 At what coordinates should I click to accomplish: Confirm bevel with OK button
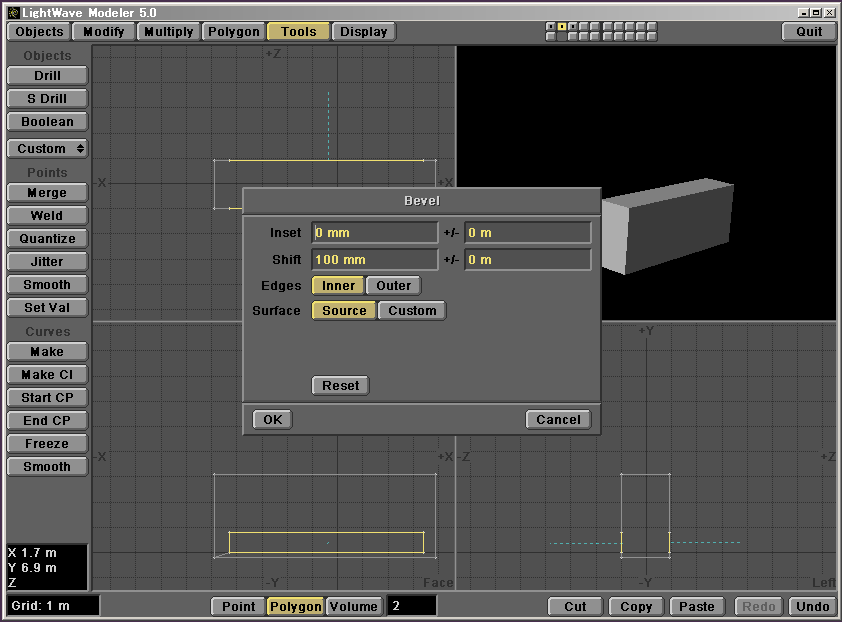[x=272, y=420]
